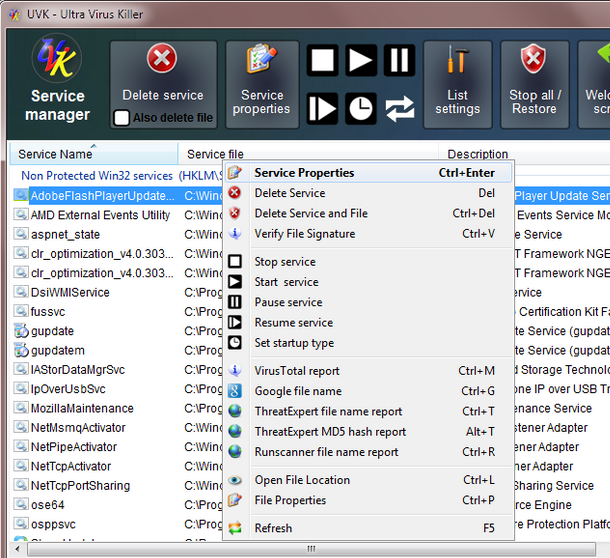
Task: Click the Non Protected Win32 services group header
Action: pyautogui.click(x=121, y=175)
